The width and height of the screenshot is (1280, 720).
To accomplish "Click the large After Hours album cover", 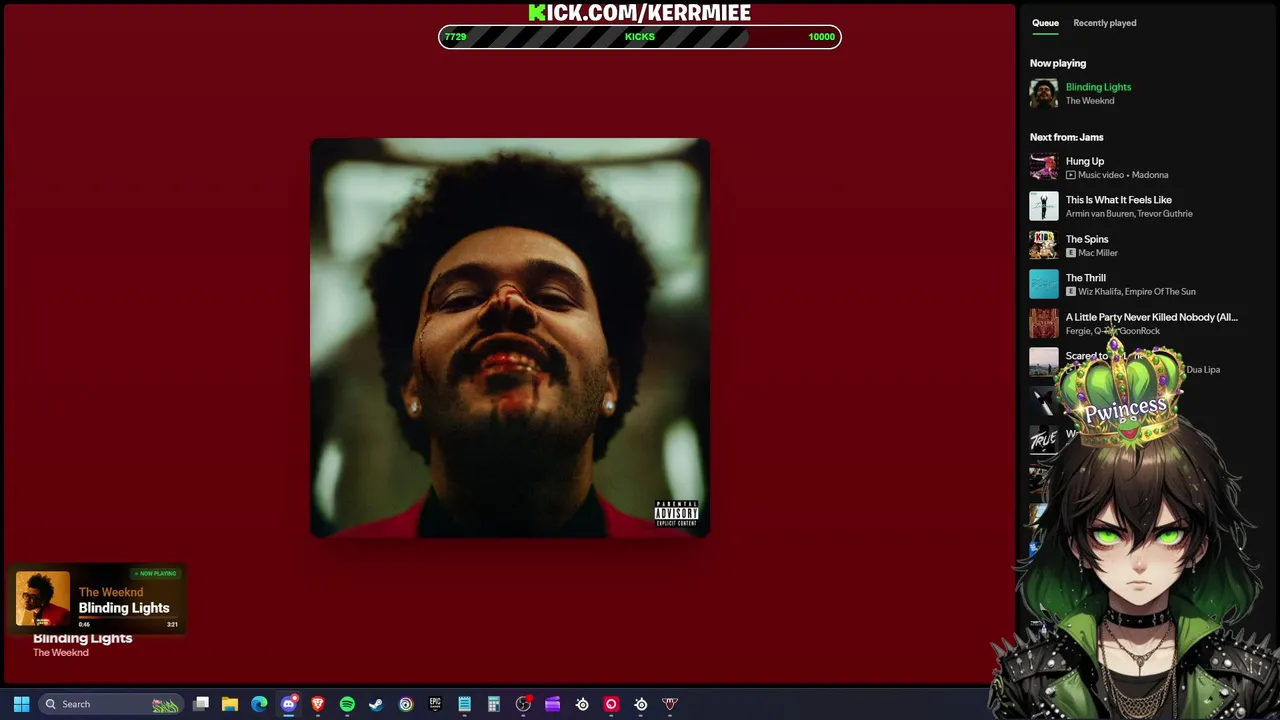I will tap(510, 338).
